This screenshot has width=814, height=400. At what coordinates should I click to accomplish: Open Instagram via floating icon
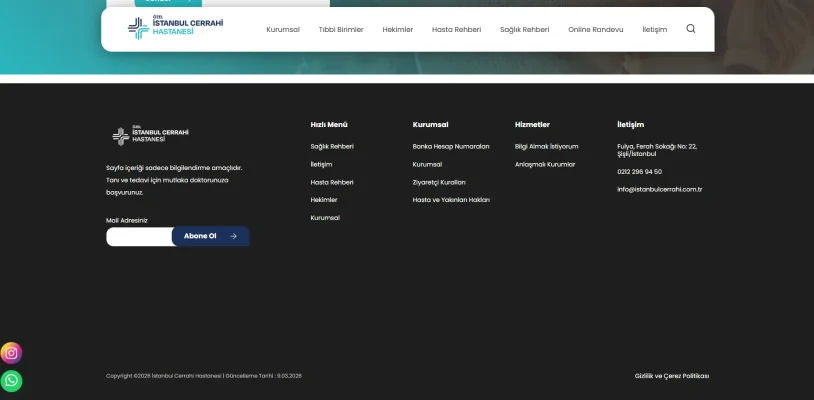click(x=11, y=352)
